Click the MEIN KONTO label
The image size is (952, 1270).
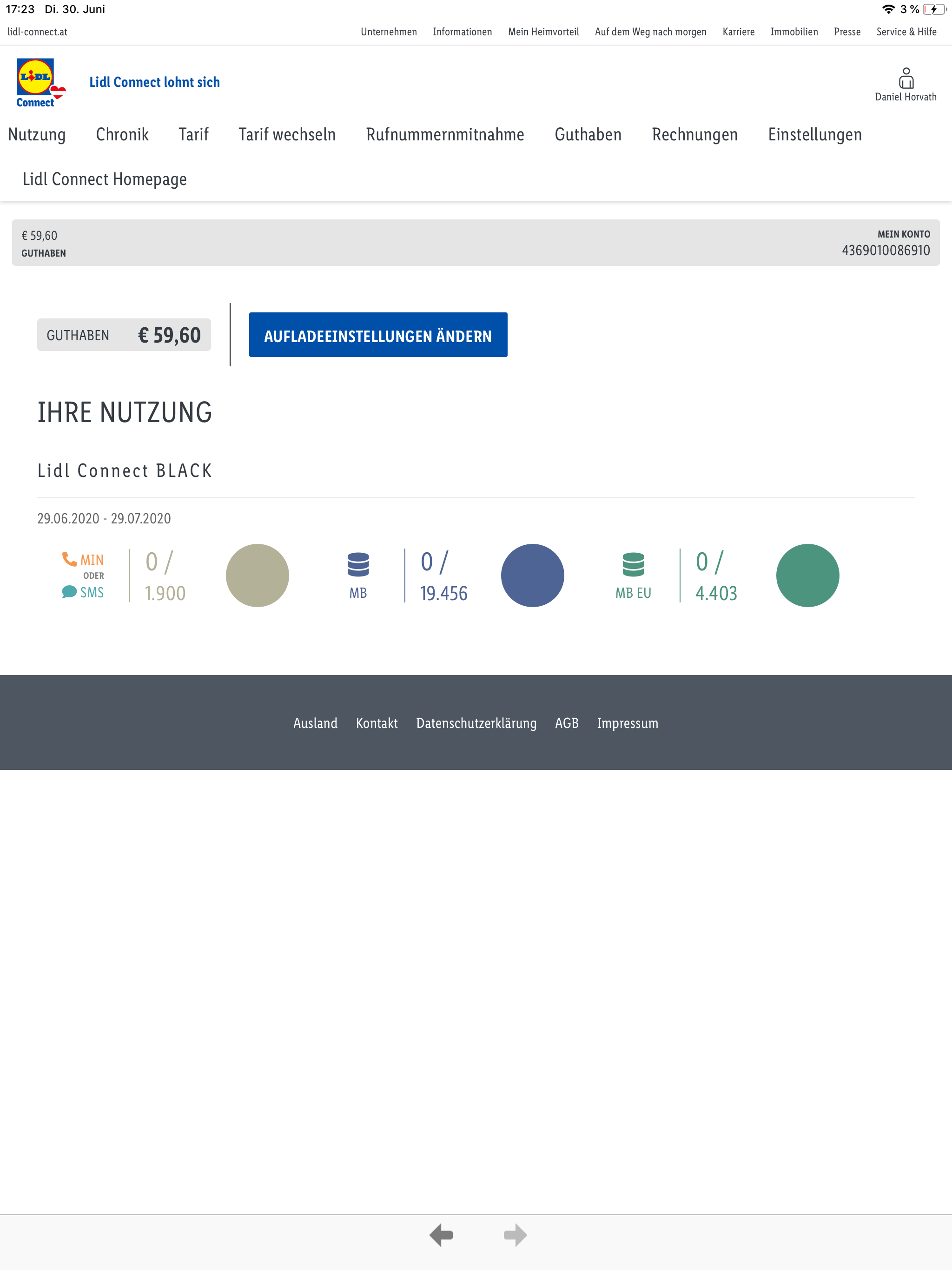pyautogui.click(x=903, y=234)
